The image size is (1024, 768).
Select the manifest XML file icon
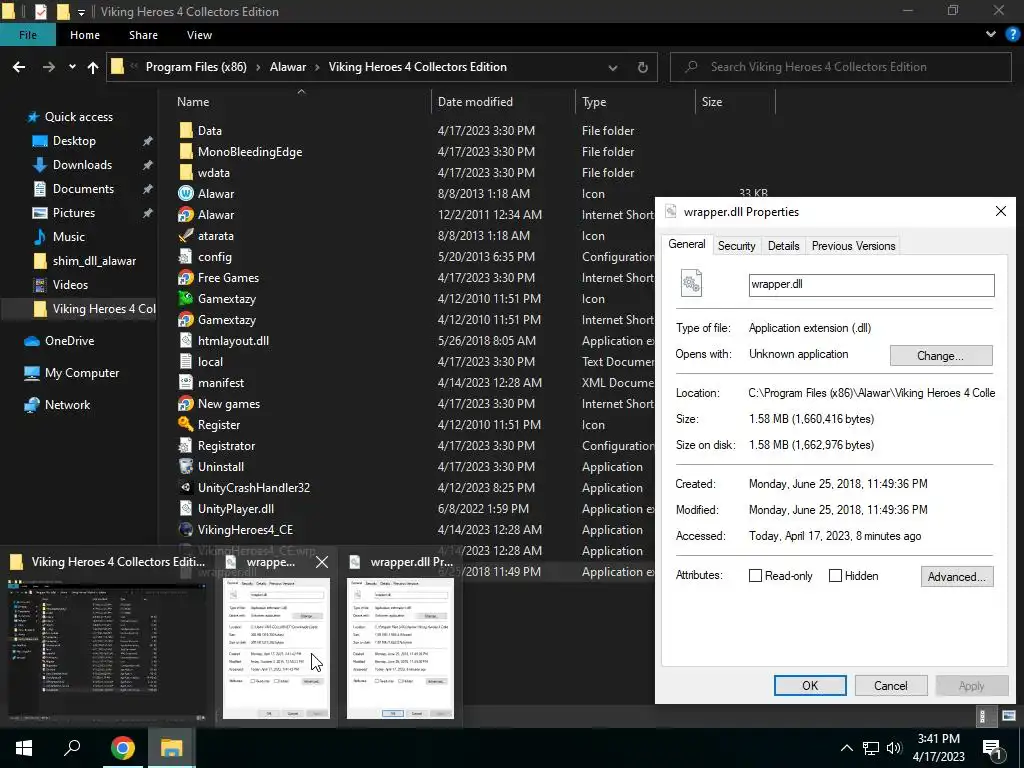186,383
